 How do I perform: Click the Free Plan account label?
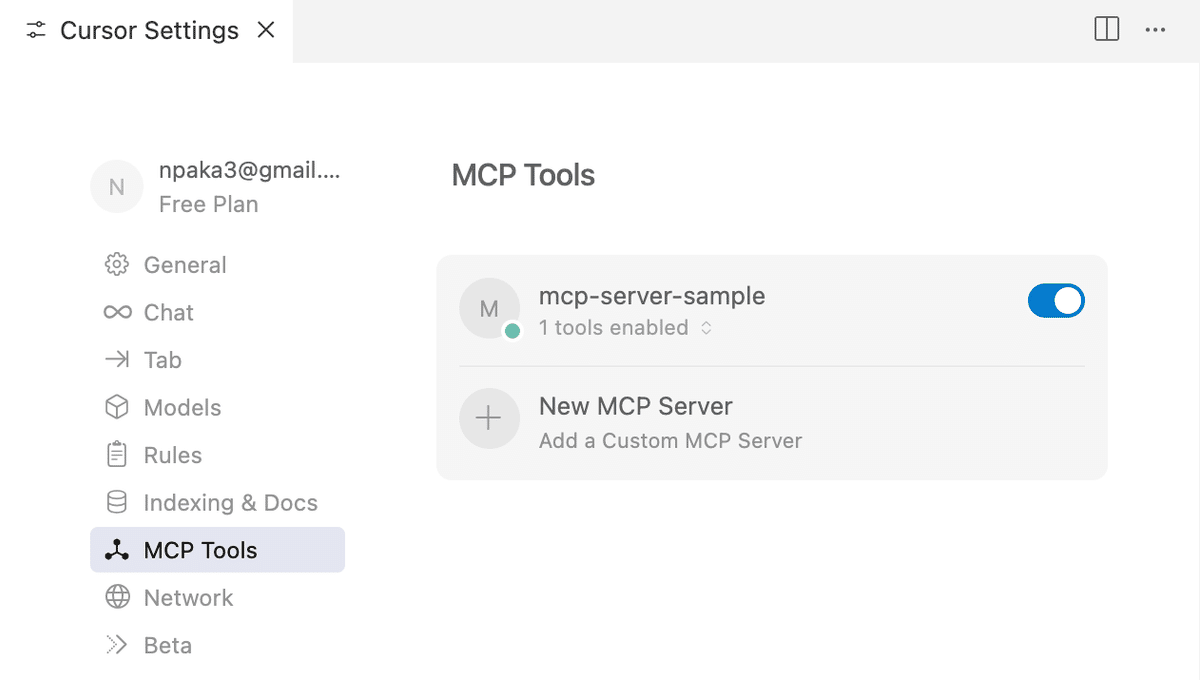[x=208, y=204]
